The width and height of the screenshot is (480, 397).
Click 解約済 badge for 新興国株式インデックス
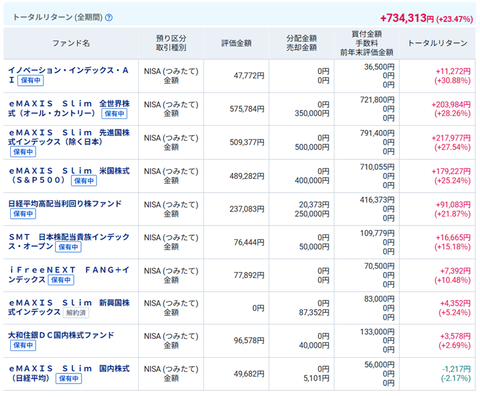pyautogui.click(x=76, y=313)
